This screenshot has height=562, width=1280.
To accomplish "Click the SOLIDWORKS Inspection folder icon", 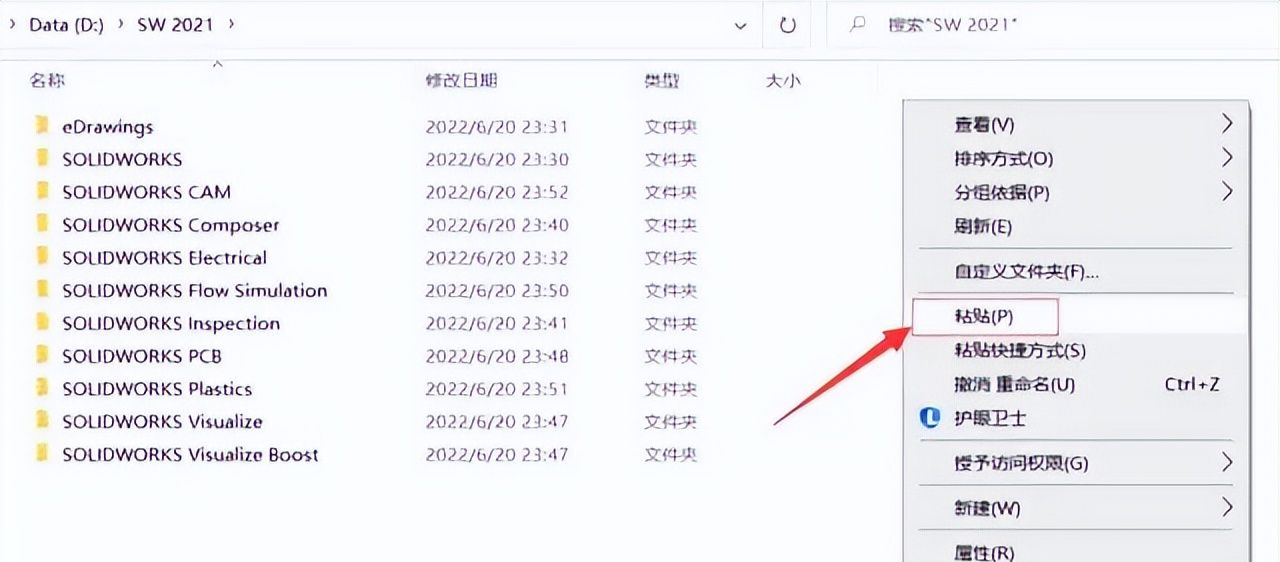I will (42, 322).
